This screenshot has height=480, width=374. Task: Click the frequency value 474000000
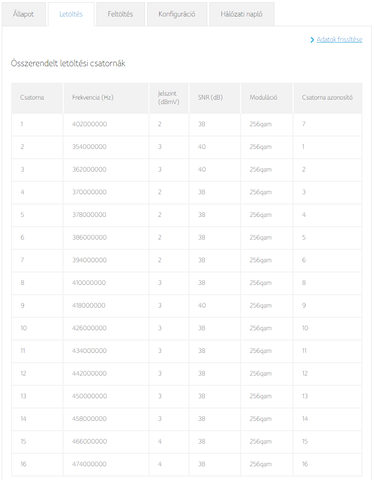89,464
